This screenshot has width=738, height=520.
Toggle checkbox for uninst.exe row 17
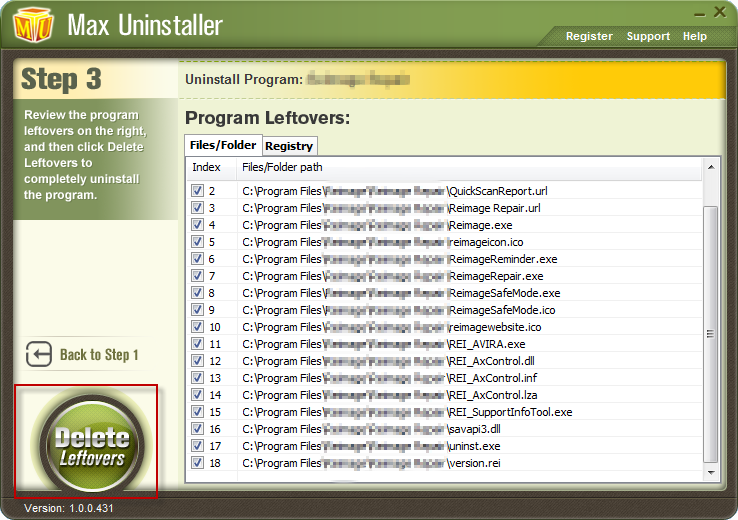click(x=198, y=446)
